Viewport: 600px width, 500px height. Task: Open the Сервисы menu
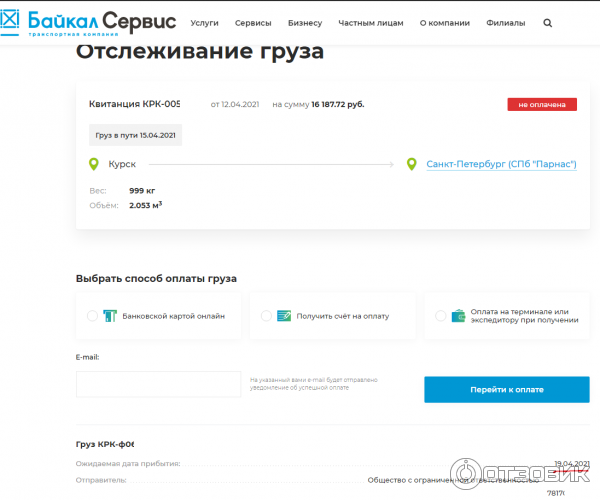[x=253, y=22]
